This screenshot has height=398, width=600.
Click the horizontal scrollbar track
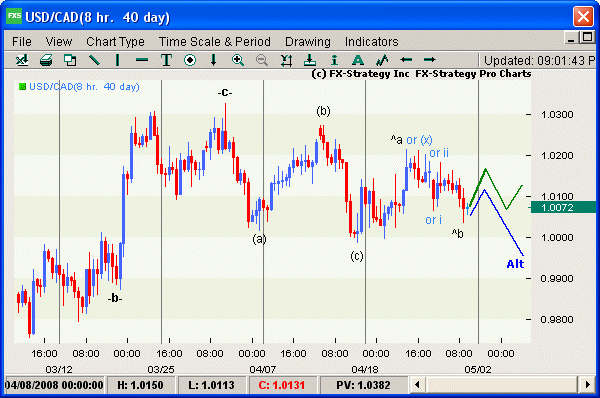point(502,385)
